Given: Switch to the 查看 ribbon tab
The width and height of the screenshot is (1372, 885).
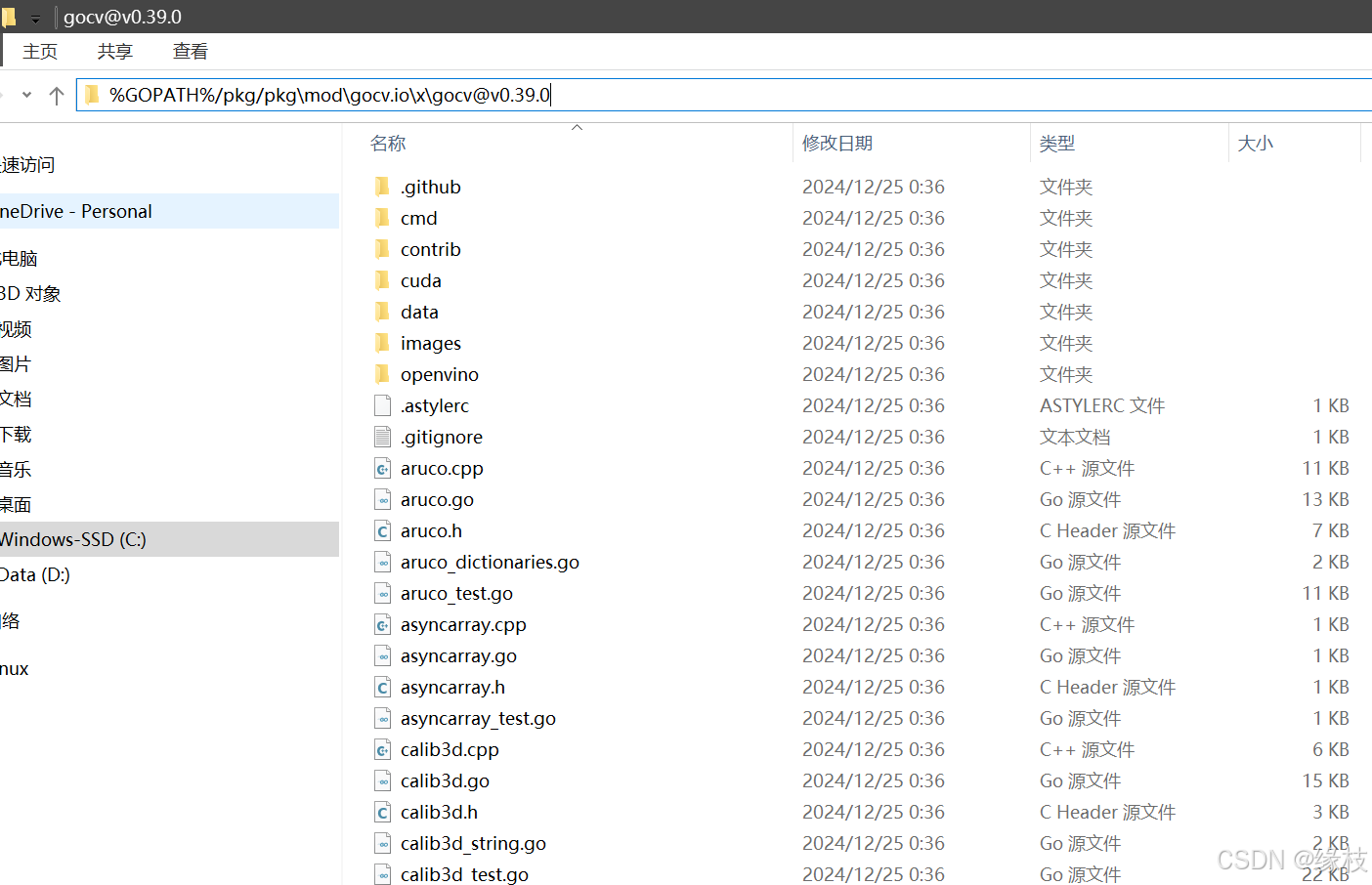Looking at the screenshot, I should point(190,51).
